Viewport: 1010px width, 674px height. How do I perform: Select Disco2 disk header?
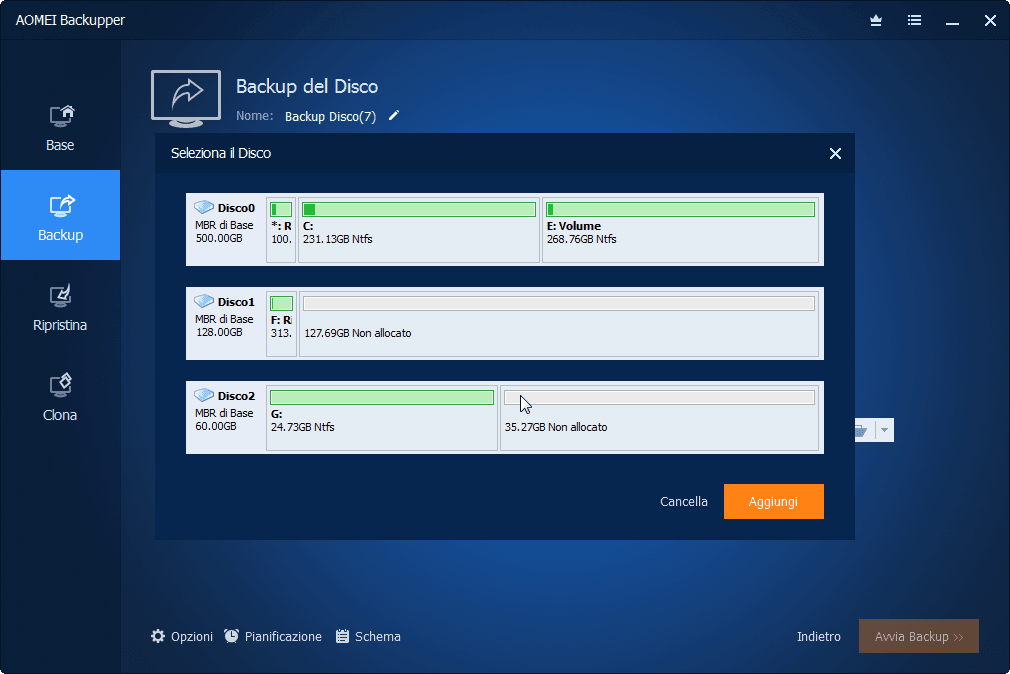tap(225, 417)
